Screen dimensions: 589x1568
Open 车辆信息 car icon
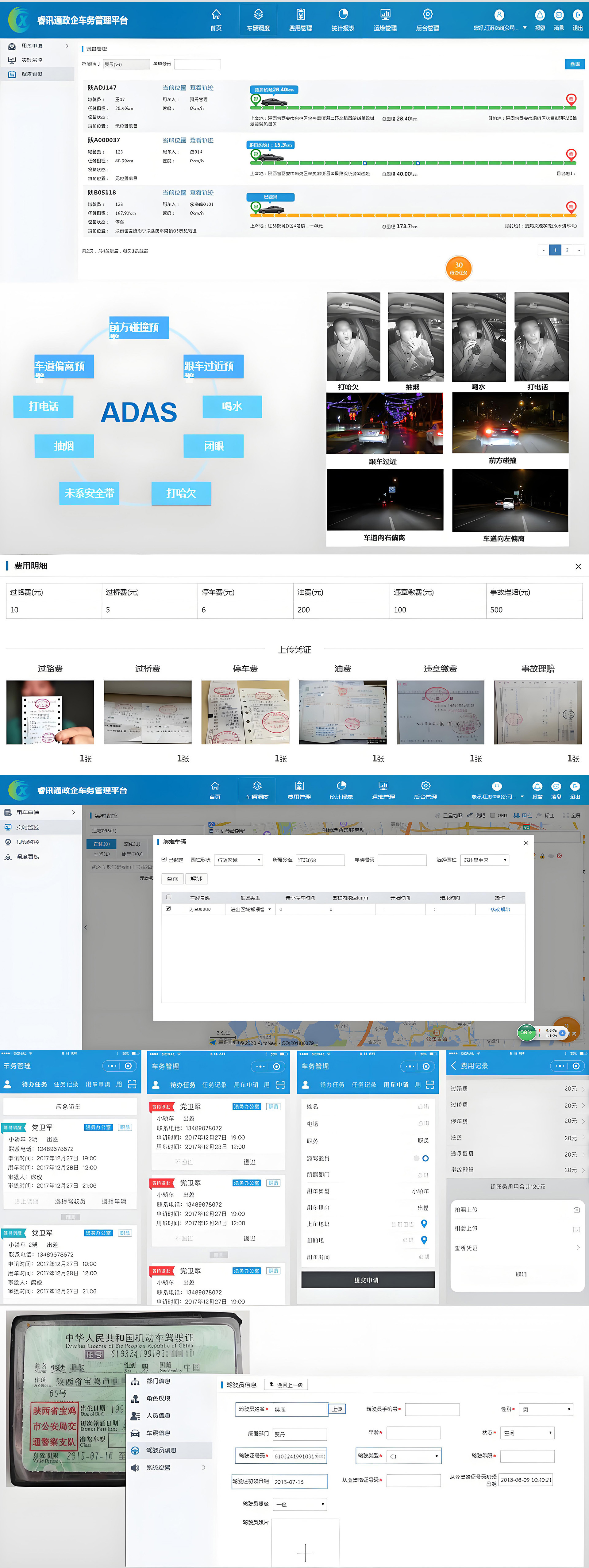135,1433
